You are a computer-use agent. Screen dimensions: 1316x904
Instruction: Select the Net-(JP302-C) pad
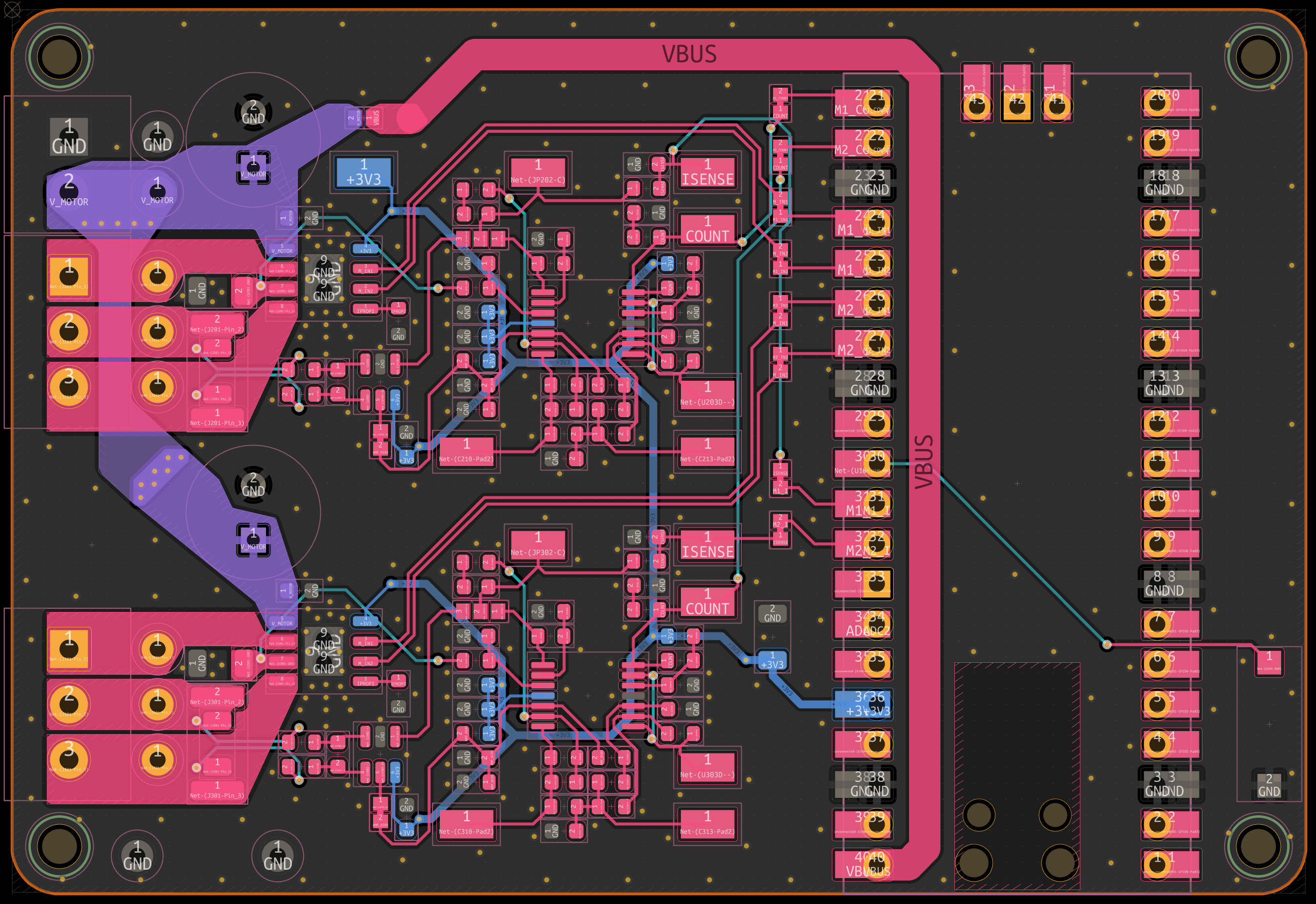[538, 545]
